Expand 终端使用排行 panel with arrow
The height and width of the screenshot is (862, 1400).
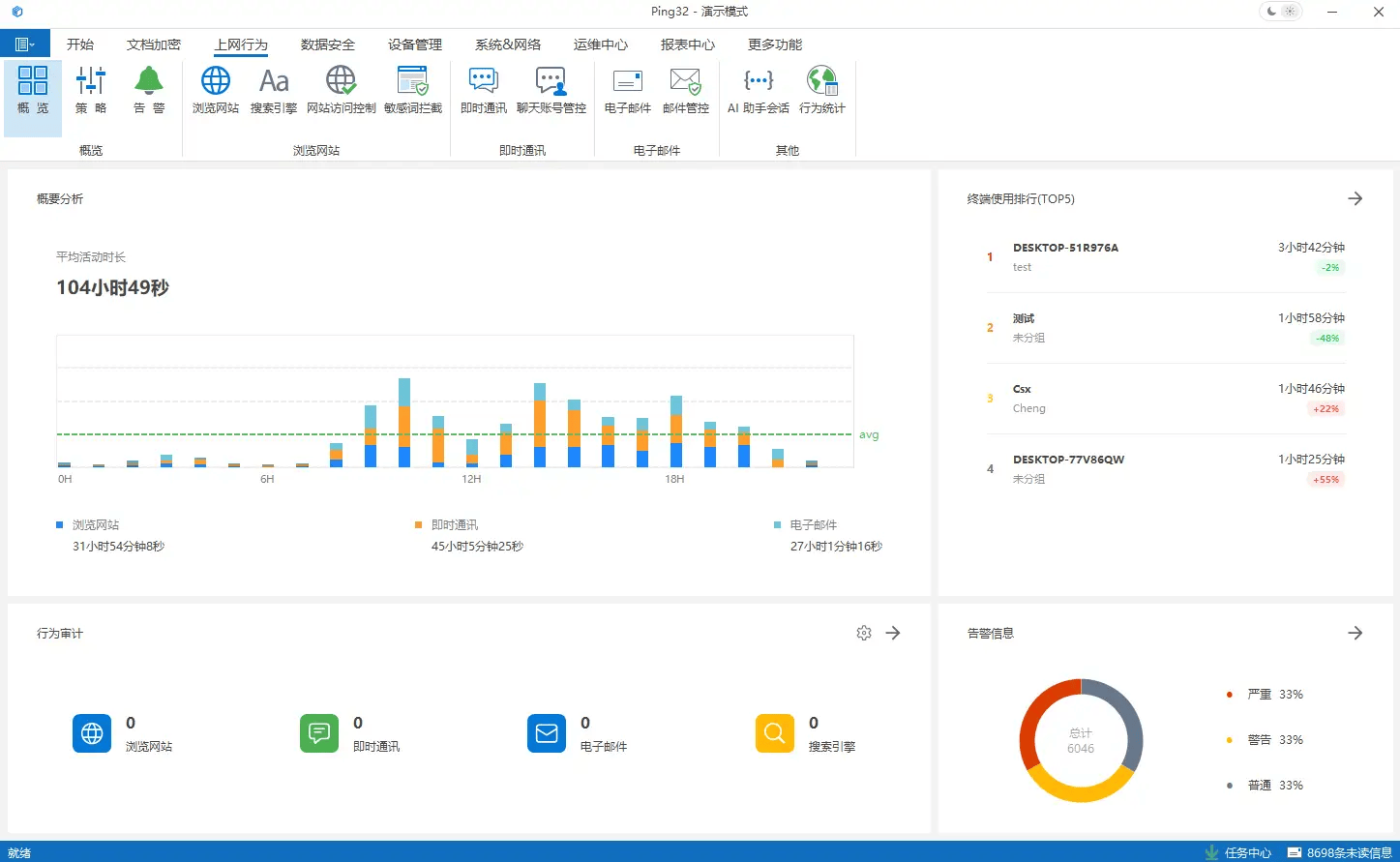click(1355, 198)
